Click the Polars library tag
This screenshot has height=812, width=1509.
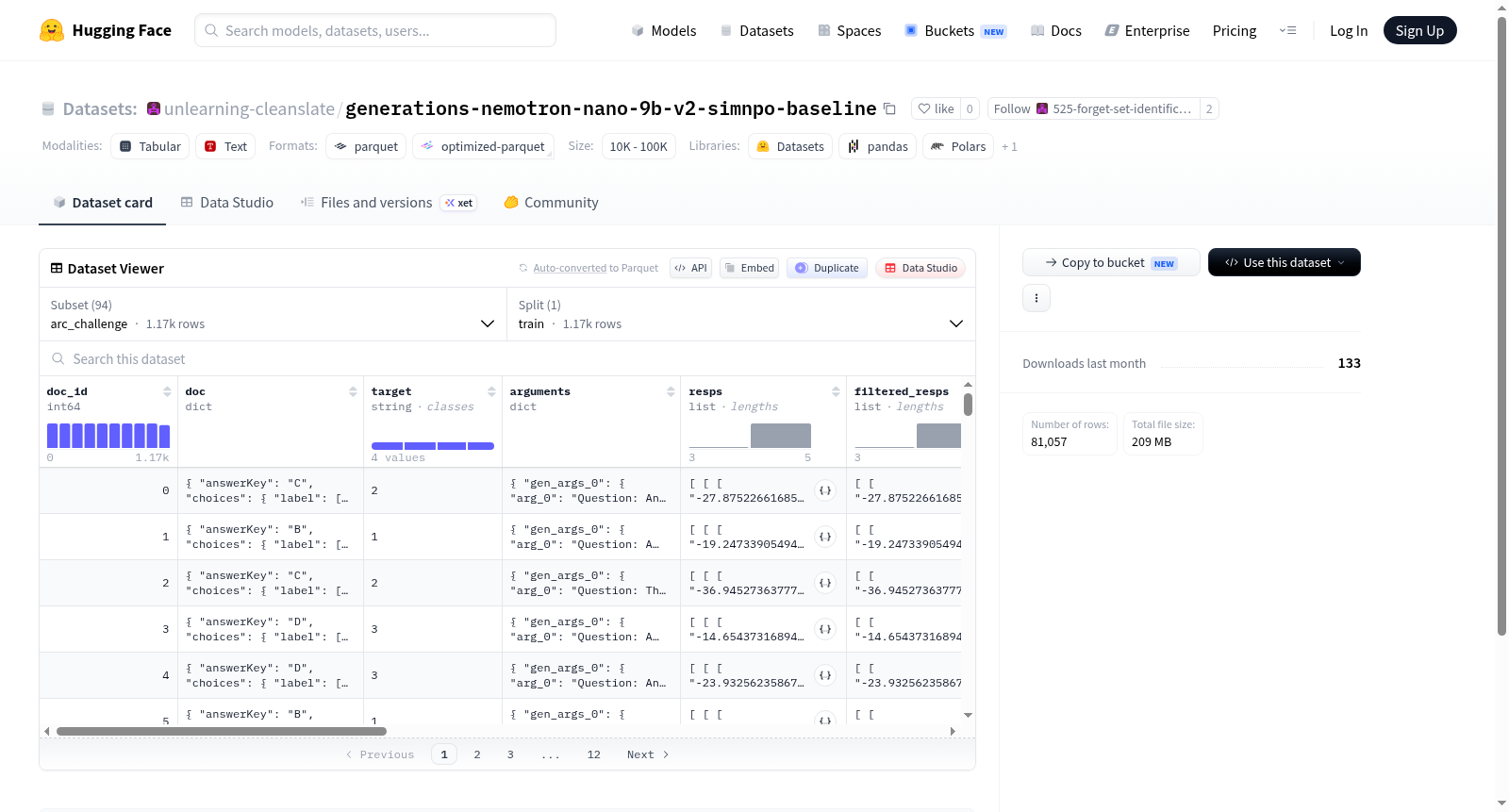(958, 146)
